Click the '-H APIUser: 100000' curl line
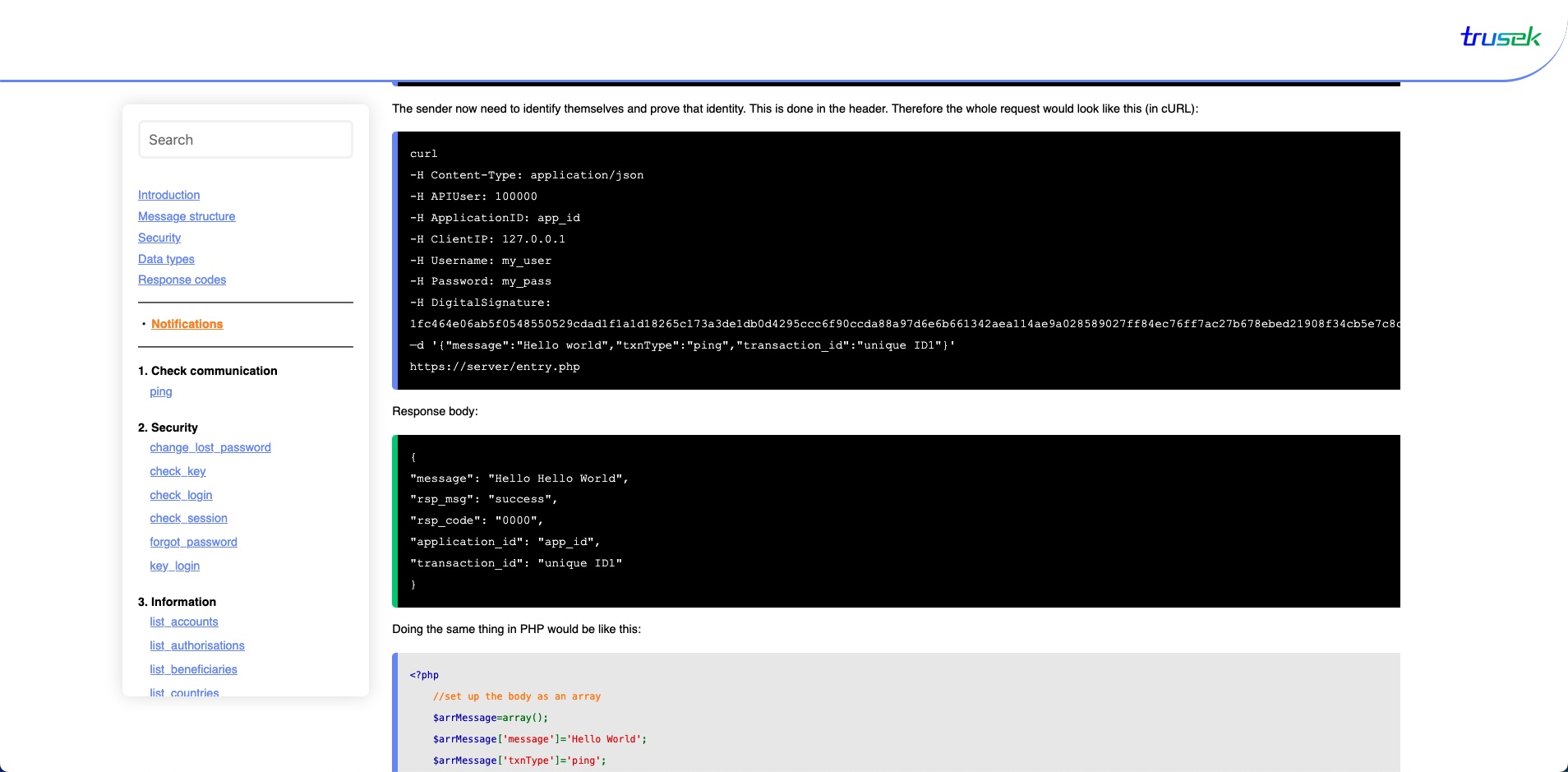This screenshot has width=1568, height=772. (x=473, y=196)
